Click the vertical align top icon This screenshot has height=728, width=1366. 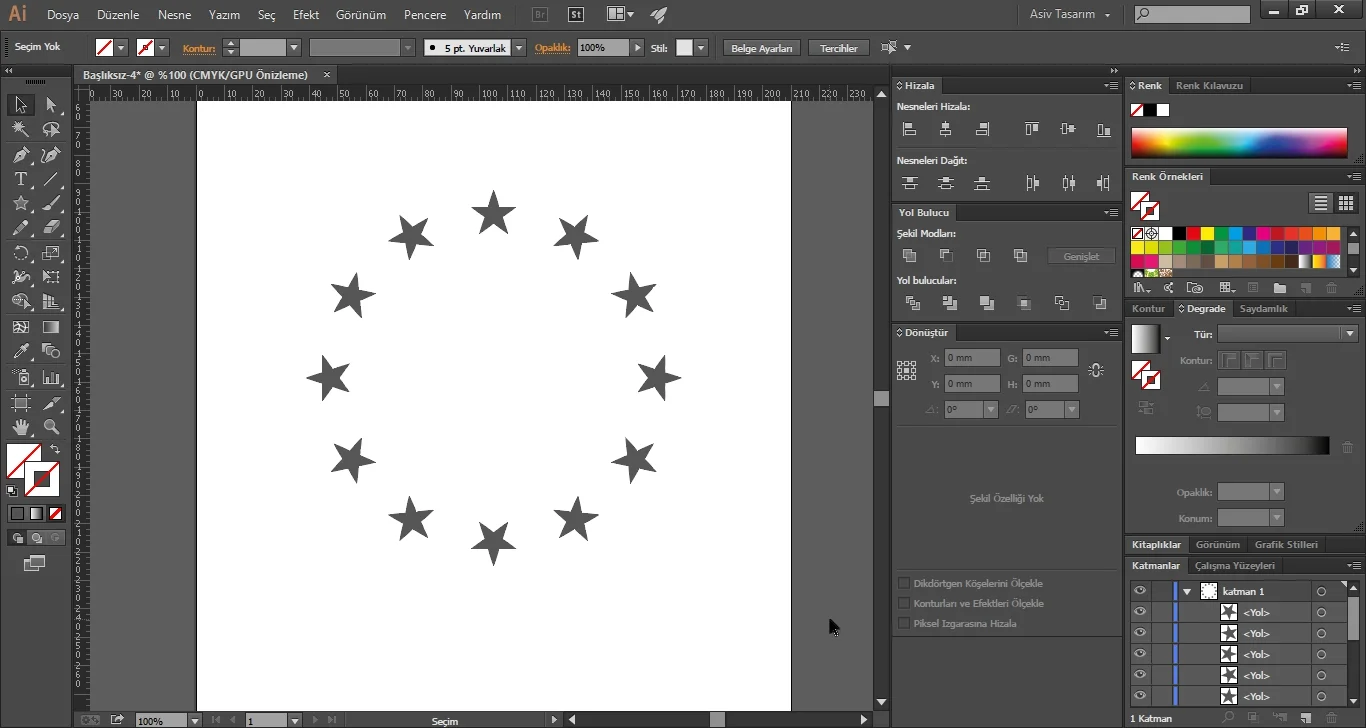pyautogui.click(x=1032, y=129)
